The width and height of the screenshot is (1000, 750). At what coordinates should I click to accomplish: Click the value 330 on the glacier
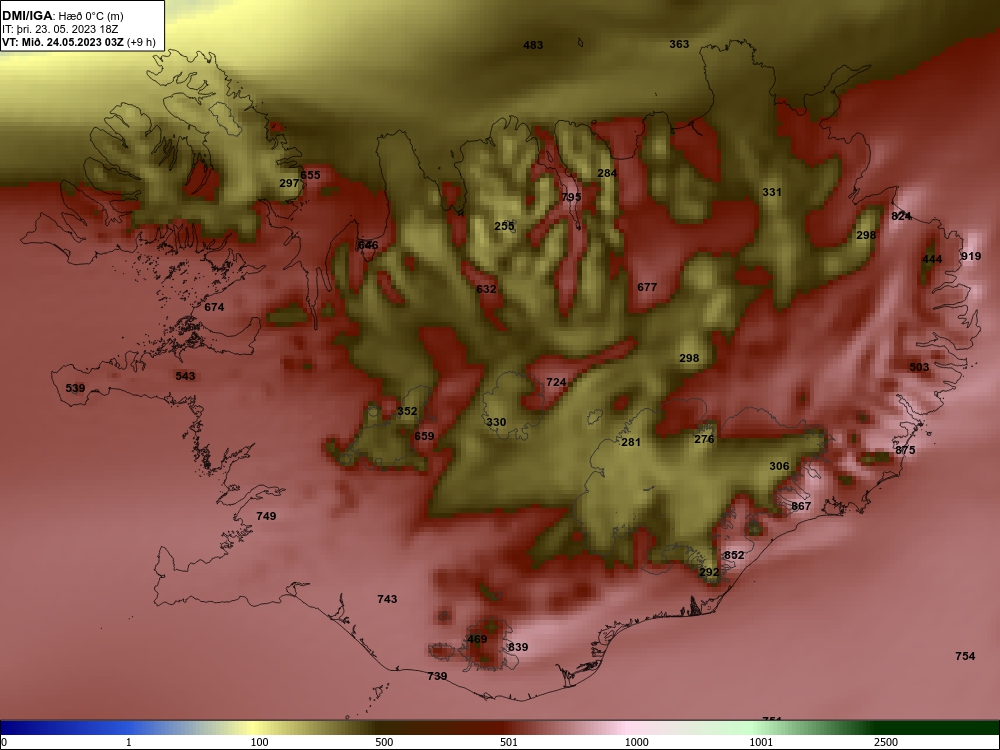[496, 422]
